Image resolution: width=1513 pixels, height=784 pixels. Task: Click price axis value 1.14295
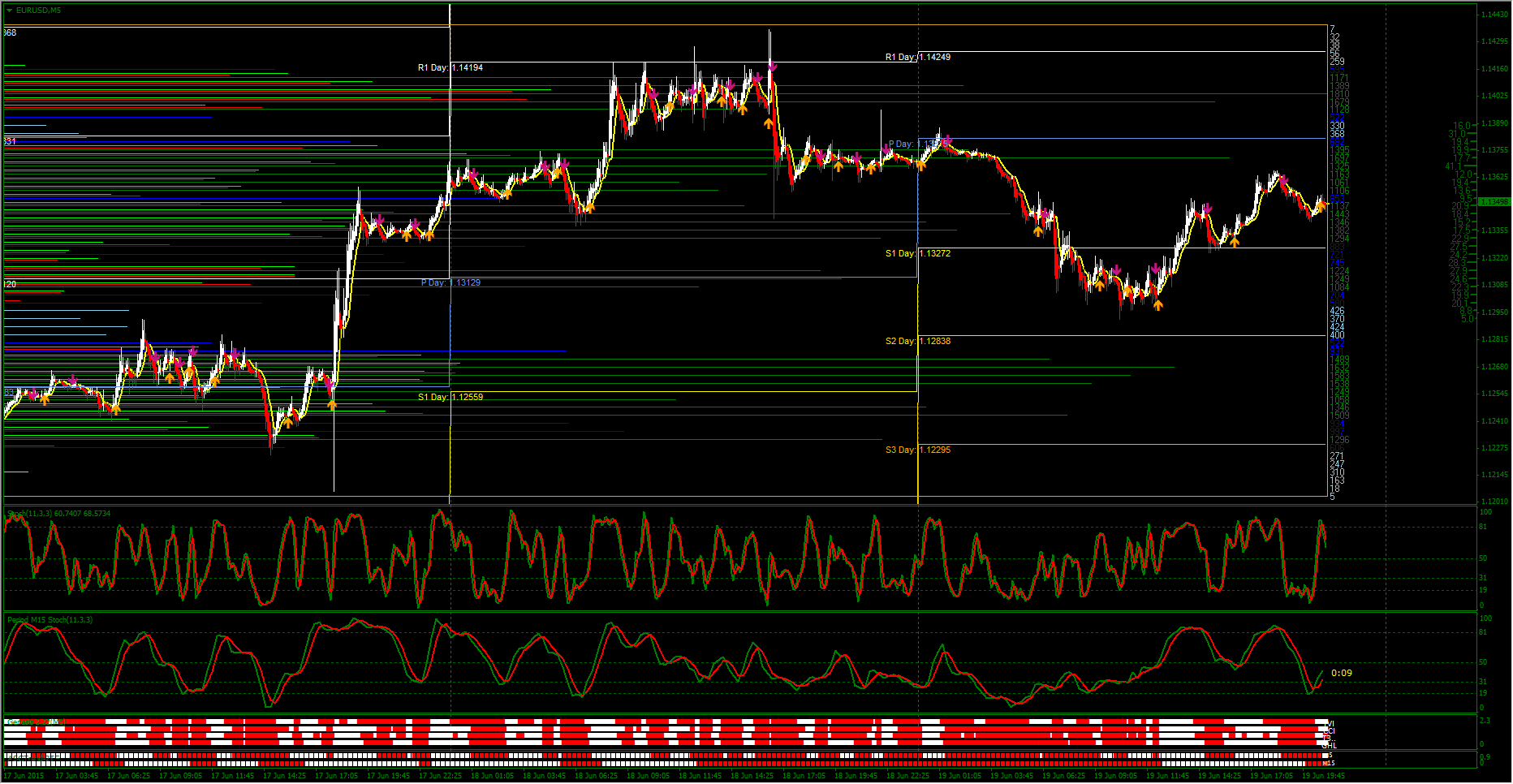1495,41
